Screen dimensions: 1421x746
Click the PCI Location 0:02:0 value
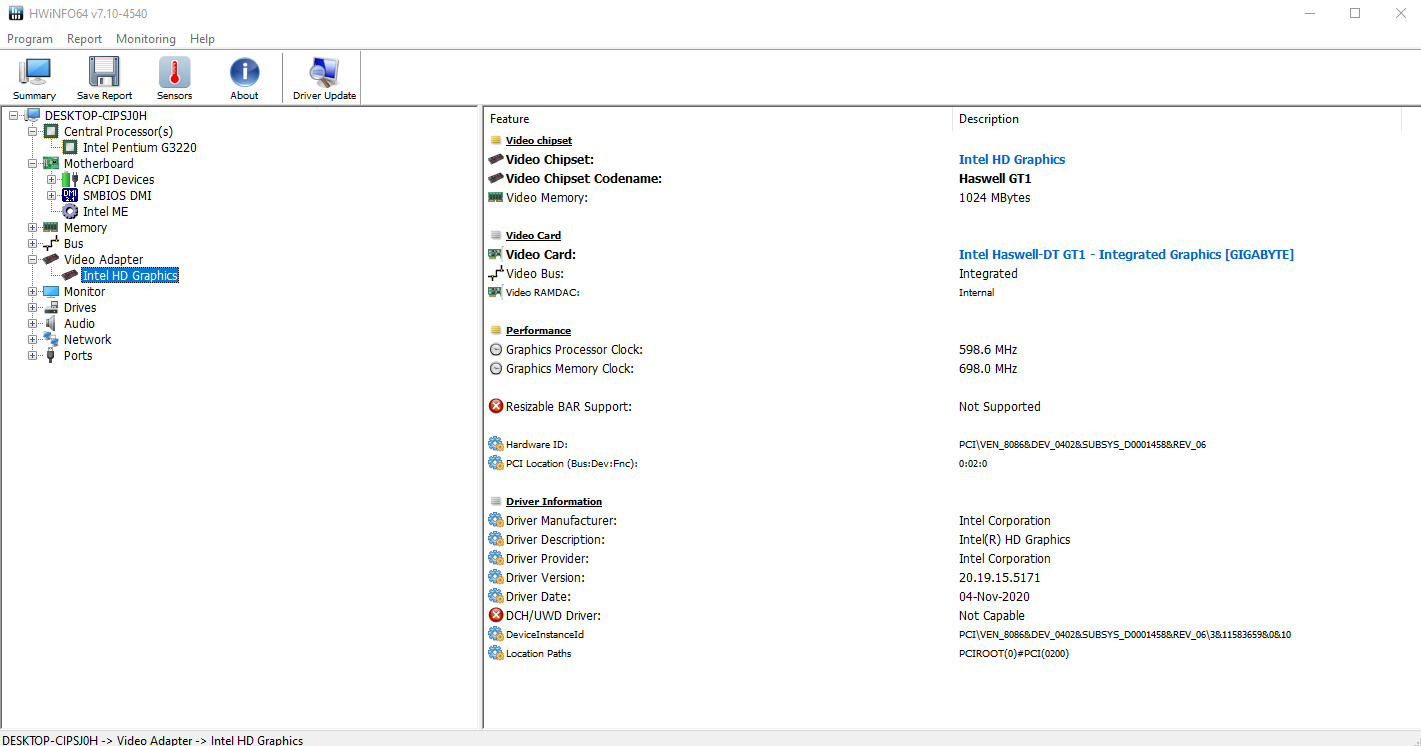973,463
